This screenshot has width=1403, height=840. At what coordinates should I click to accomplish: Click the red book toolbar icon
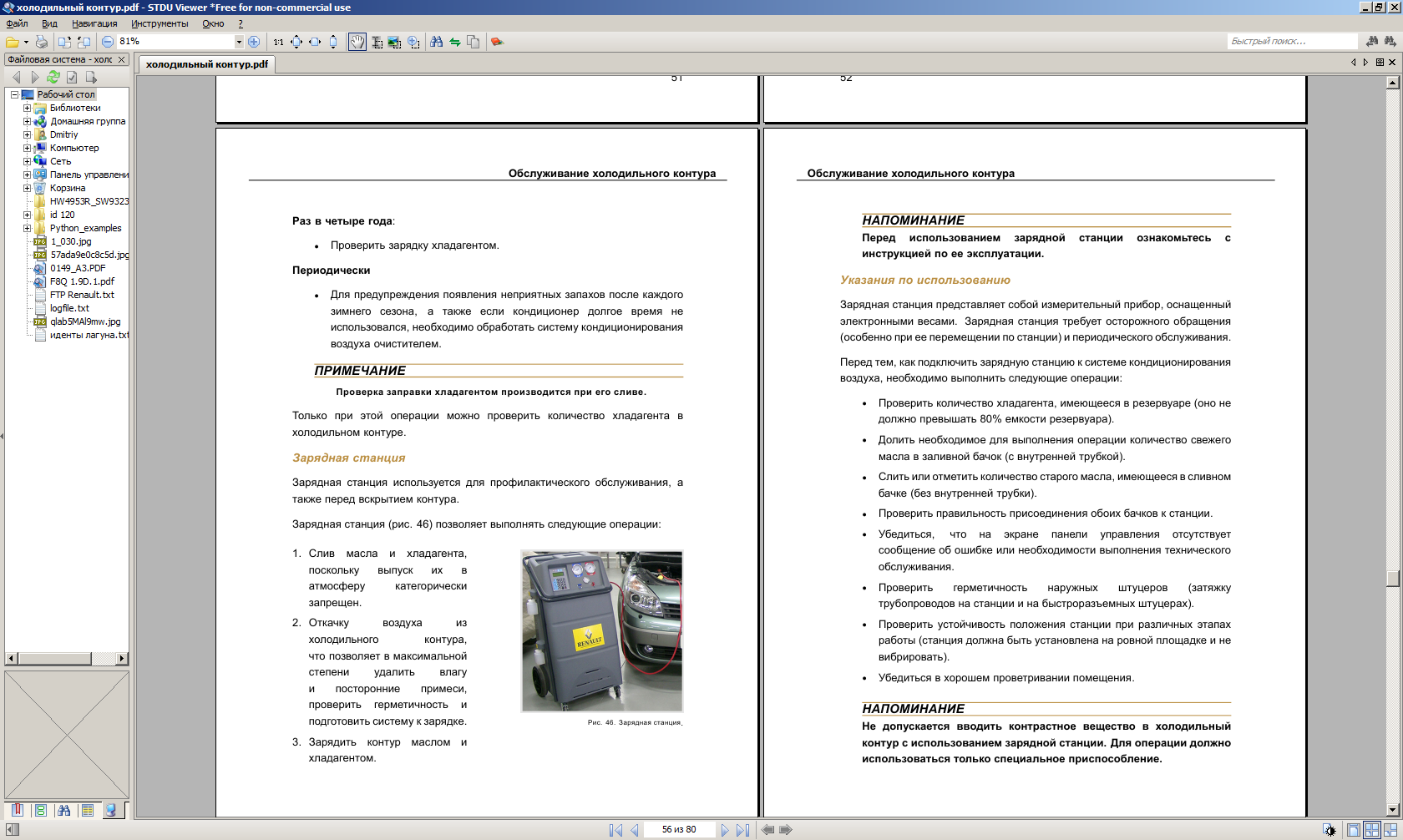click(497, 42)
